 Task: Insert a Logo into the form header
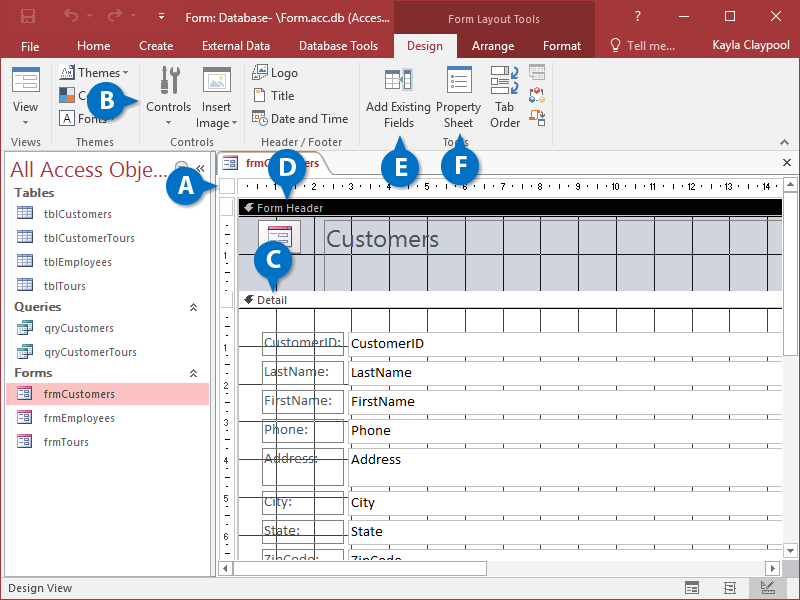pos(275,73)
